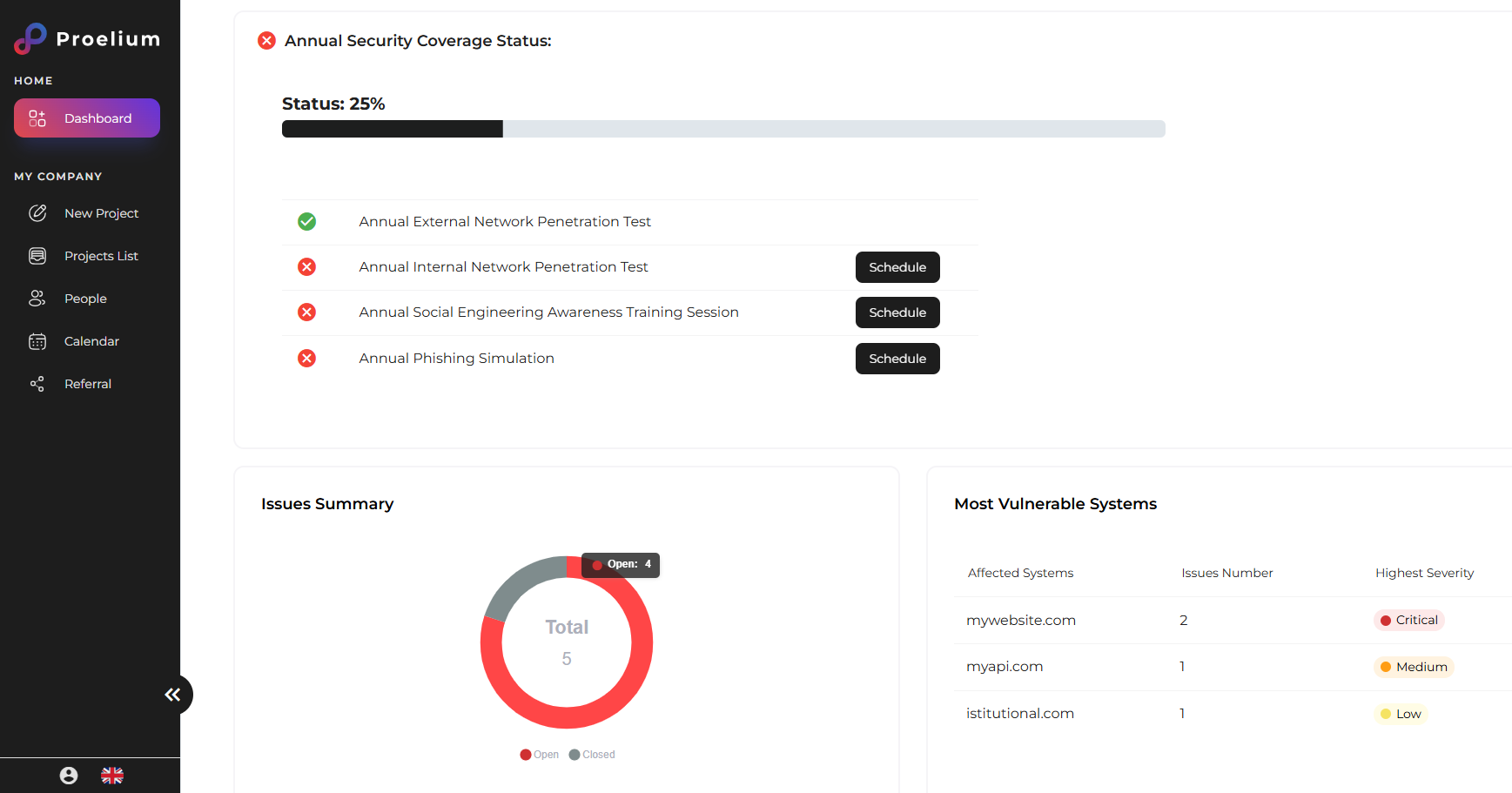
Task: Collapse the sidebar with double chevron
Action: (x=173, y=695)
